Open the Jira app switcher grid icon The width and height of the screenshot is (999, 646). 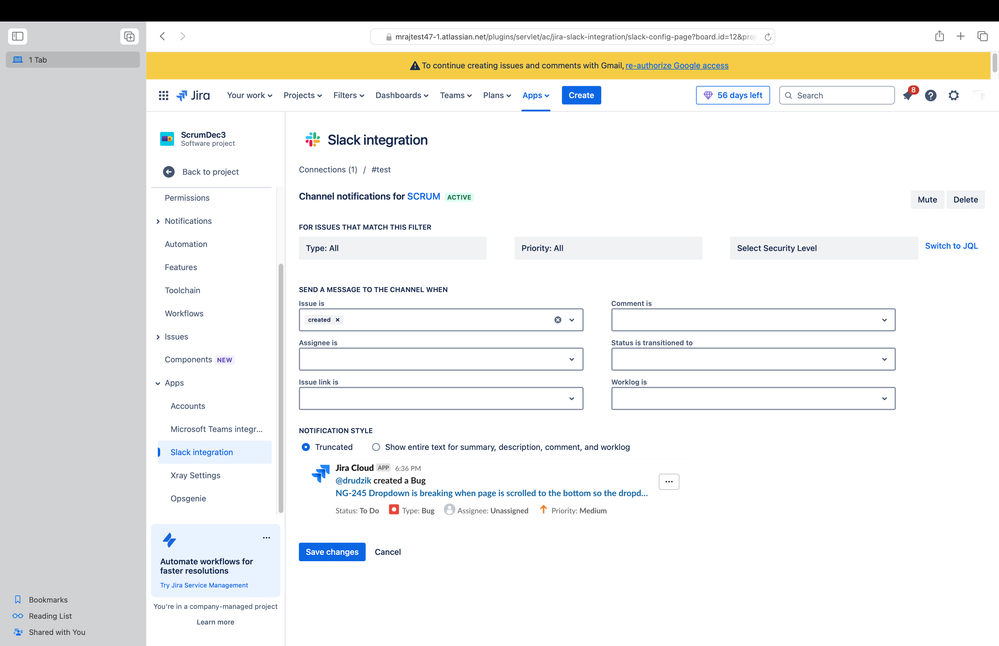[164, 96]
